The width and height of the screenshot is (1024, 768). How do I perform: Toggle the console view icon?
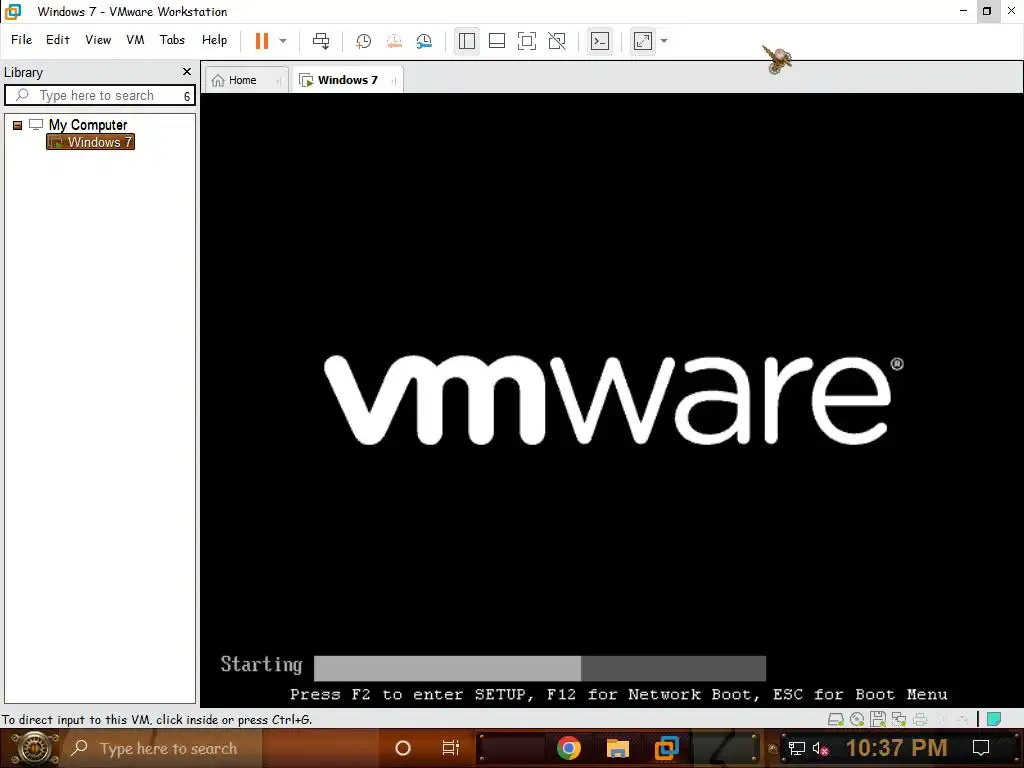coord(600,41)
